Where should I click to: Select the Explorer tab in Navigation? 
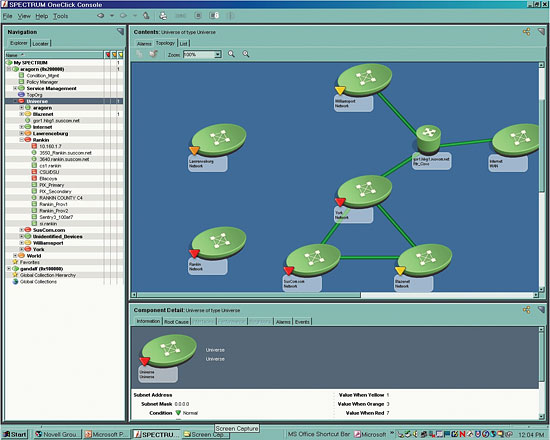pos(19,43)
